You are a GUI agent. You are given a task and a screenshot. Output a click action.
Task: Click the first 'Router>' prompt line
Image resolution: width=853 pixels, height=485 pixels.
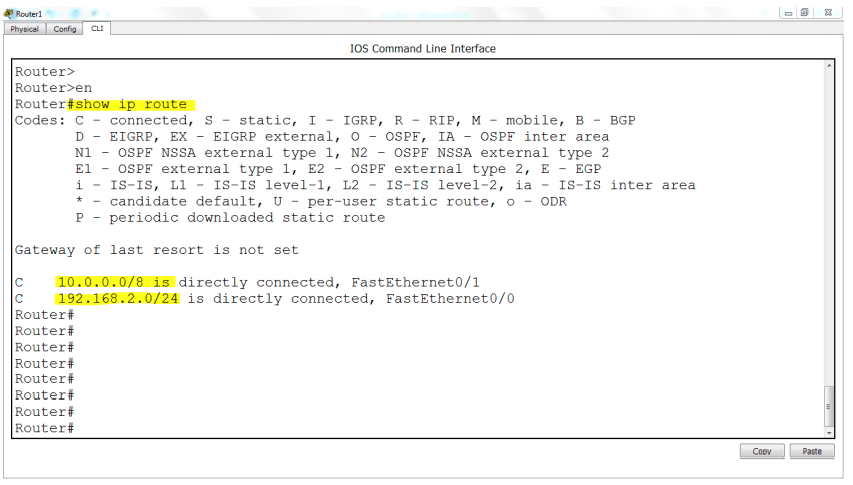(x=45, y=72)
